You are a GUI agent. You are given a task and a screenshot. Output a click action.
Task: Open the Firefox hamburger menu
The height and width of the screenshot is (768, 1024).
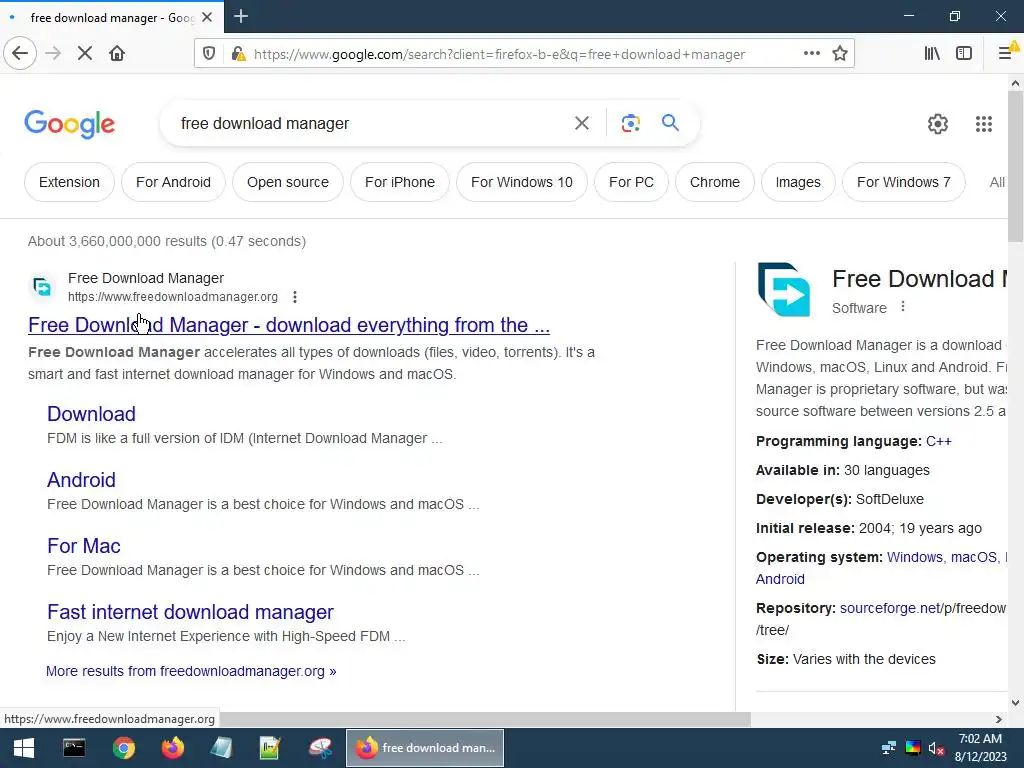pyautogui.click(x=1006, y=54)
